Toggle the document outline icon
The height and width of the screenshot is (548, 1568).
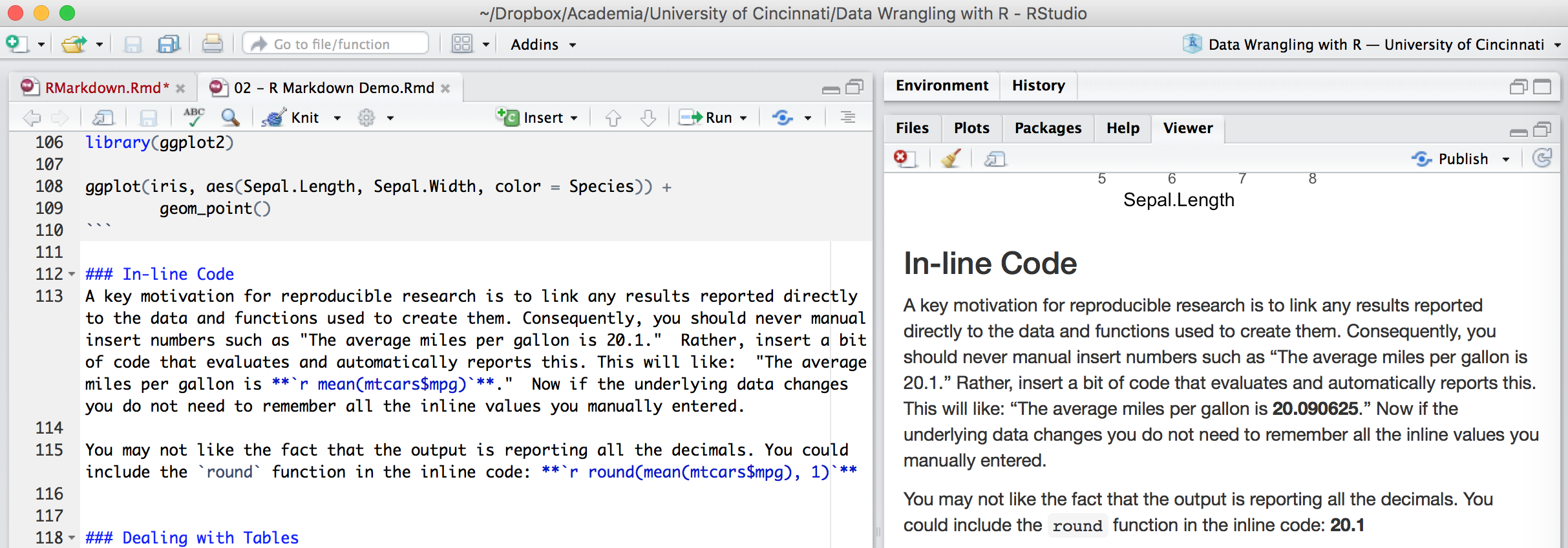(847, 117)
